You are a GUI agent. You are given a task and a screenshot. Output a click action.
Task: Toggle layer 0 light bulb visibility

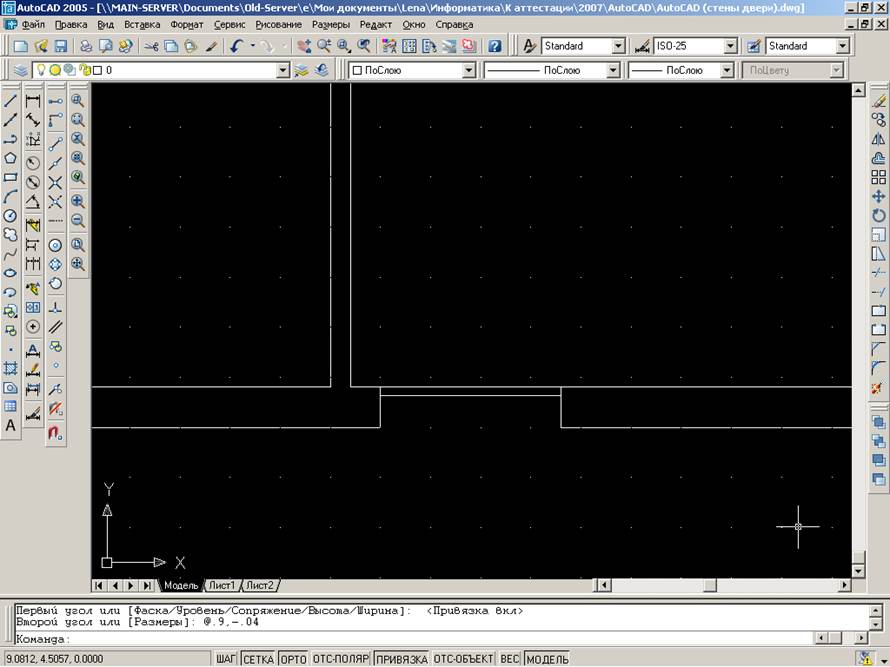41,70
